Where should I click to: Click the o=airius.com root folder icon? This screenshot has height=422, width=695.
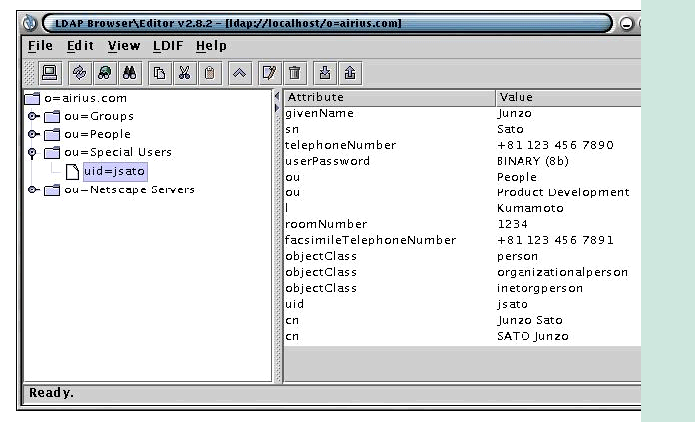[x=32, y=98]
